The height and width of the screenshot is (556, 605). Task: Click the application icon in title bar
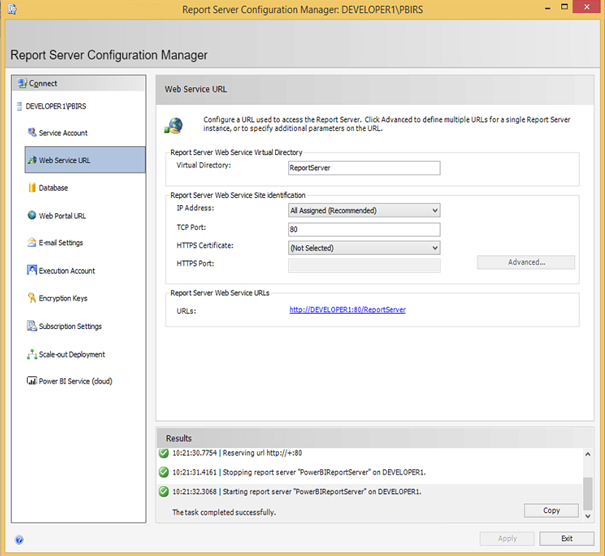(x=12, y=9)
